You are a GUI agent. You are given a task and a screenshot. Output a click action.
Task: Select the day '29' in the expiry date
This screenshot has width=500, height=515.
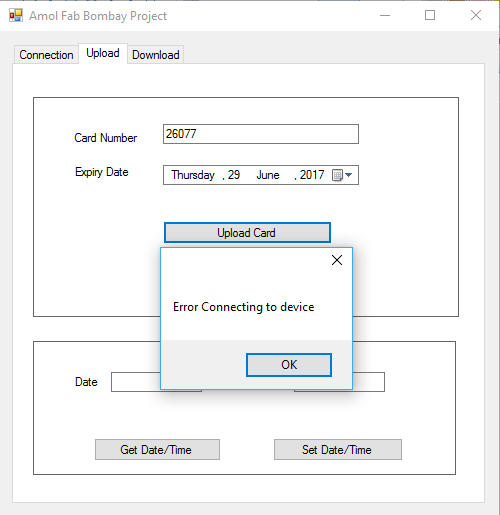[x=234, y=175]
